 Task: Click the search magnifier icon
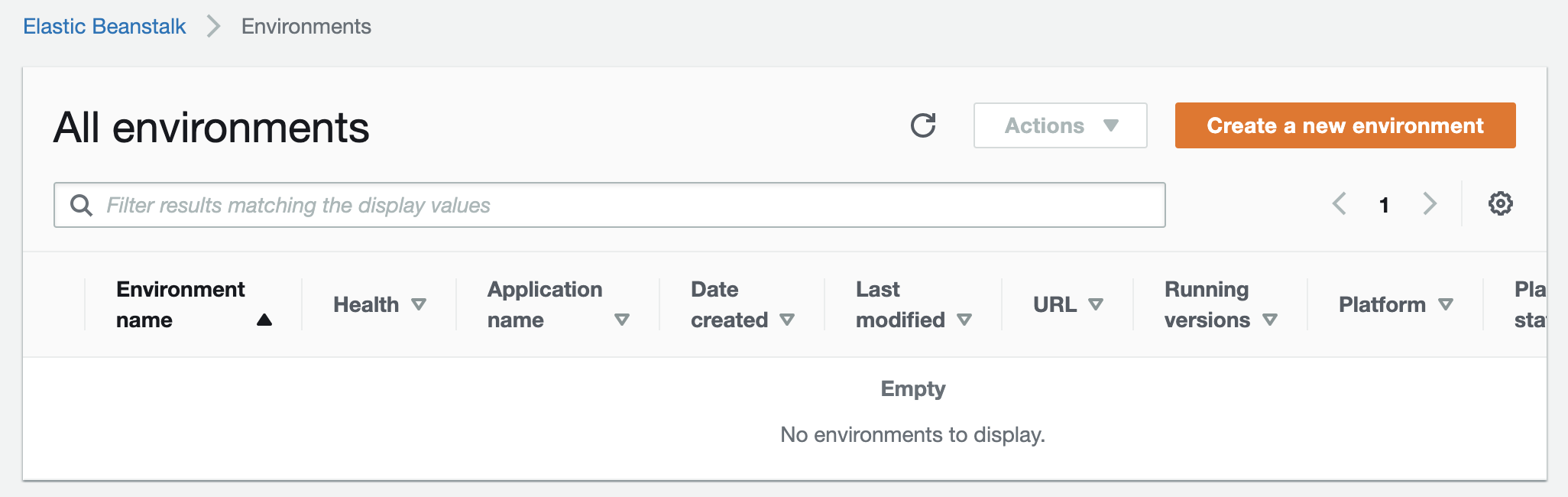[x=81, y=205]
